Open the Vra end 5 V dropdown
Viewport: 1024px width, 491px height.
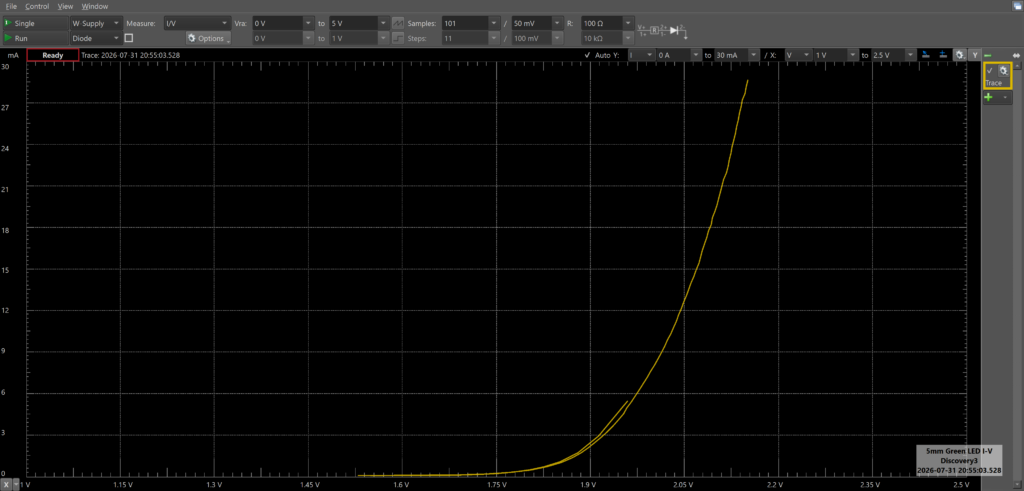point(360,23)
